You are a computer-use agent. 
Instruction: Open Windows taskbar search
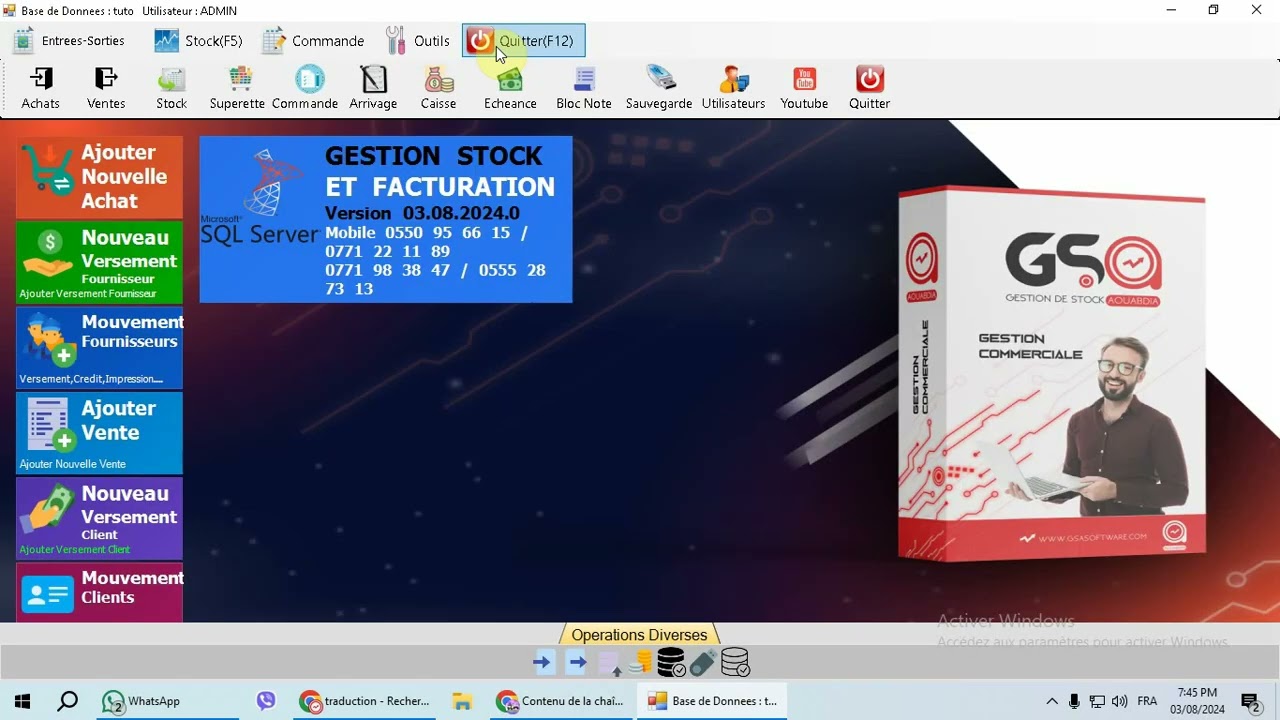(x=67, y=701)
